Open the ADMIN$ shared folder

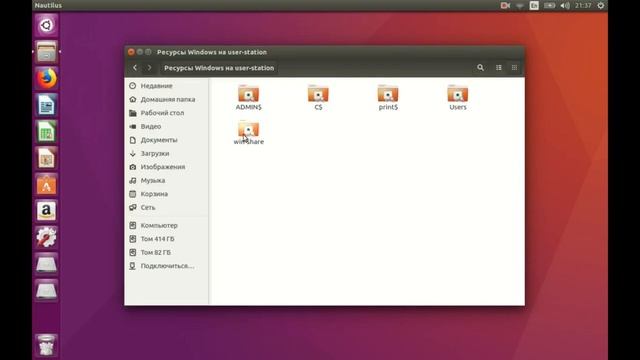pyautogui.click(x=249, y=97)
